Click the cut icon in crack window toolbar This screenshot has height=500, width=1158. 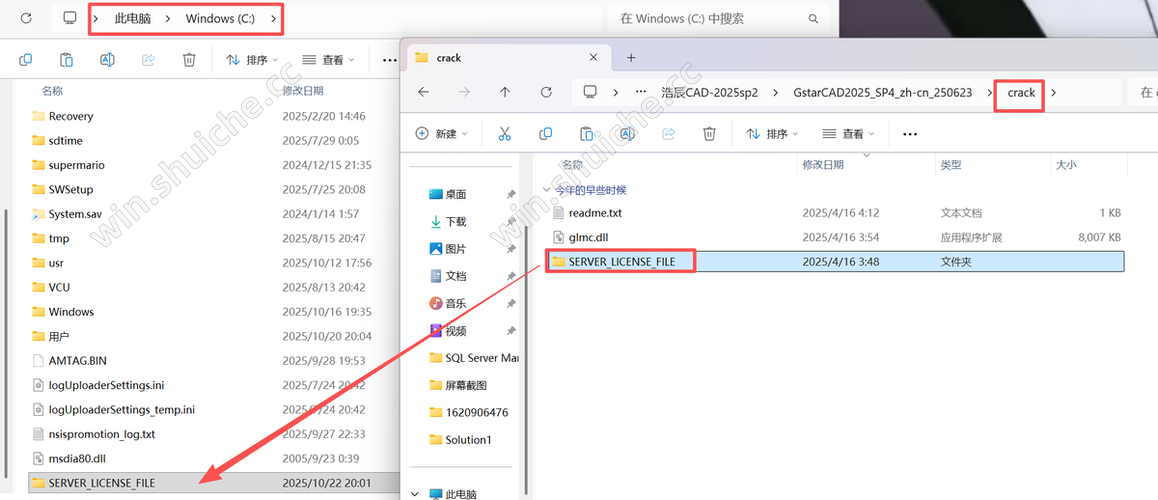tap(504, 133)
